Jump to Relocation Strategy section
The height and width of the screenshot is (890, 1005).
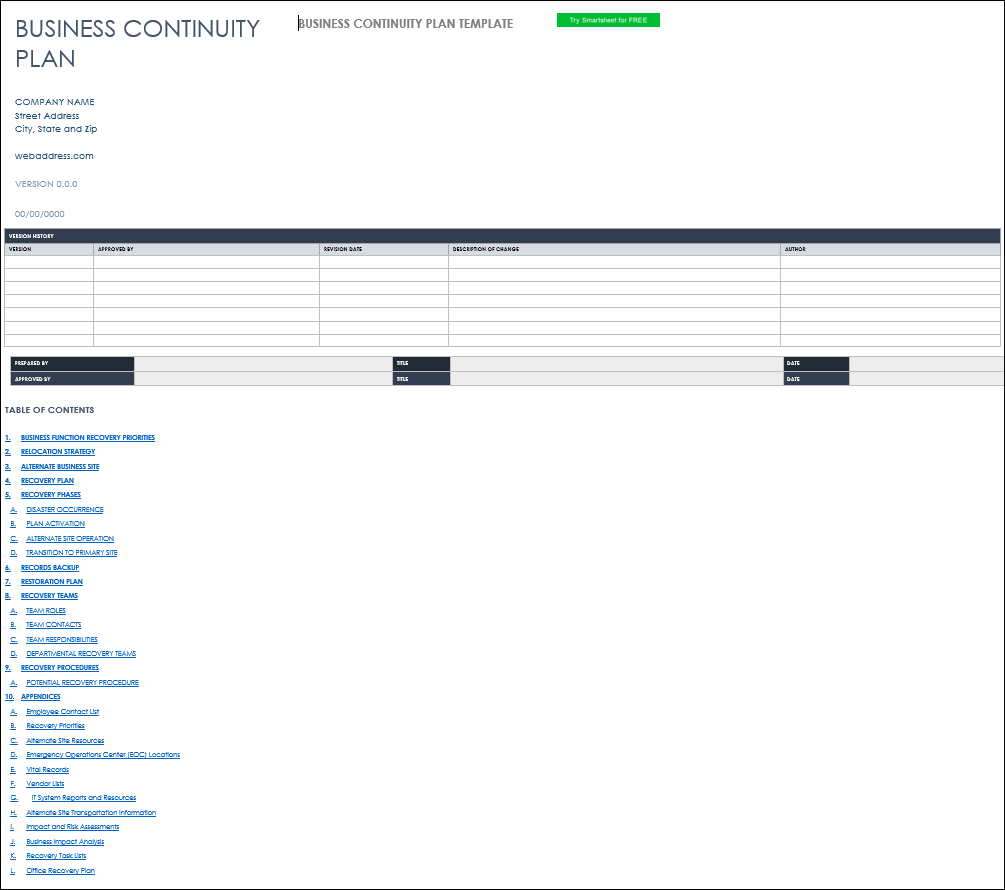tap(58, 452)
